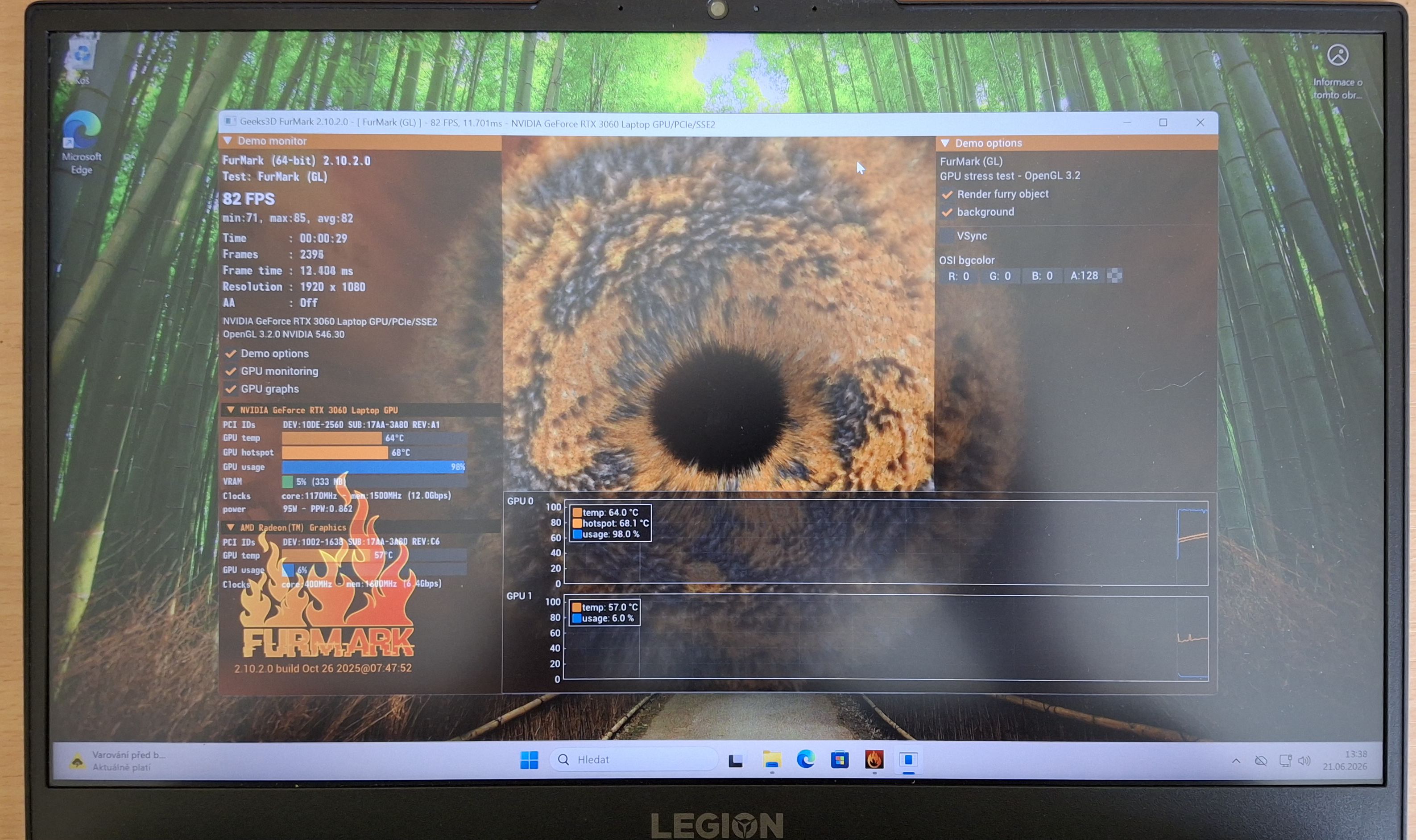Collapse the Demo monitor panel
The height and width of the screenshot is (840, 1416).
pyautogui.click(x=228, y=140)
